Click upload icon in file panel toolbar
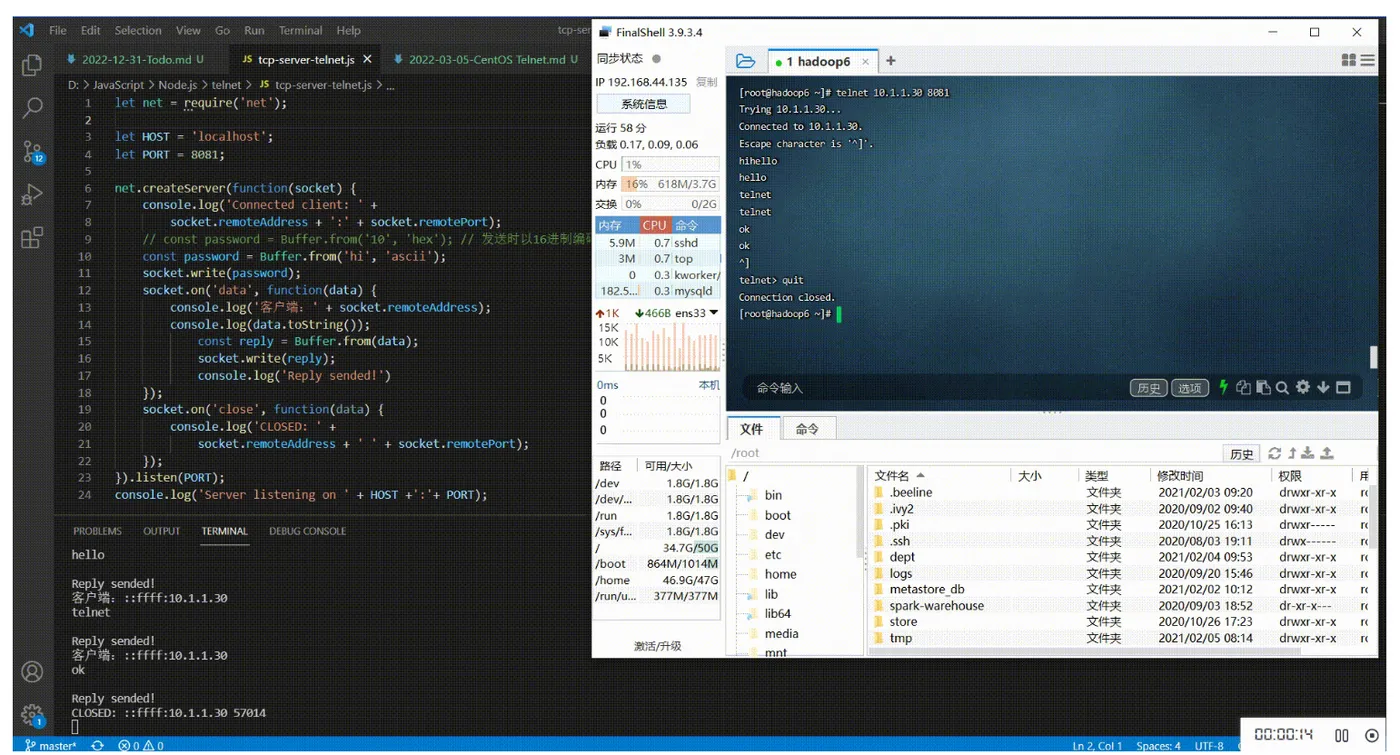1400x755 pixels. 1327,453
